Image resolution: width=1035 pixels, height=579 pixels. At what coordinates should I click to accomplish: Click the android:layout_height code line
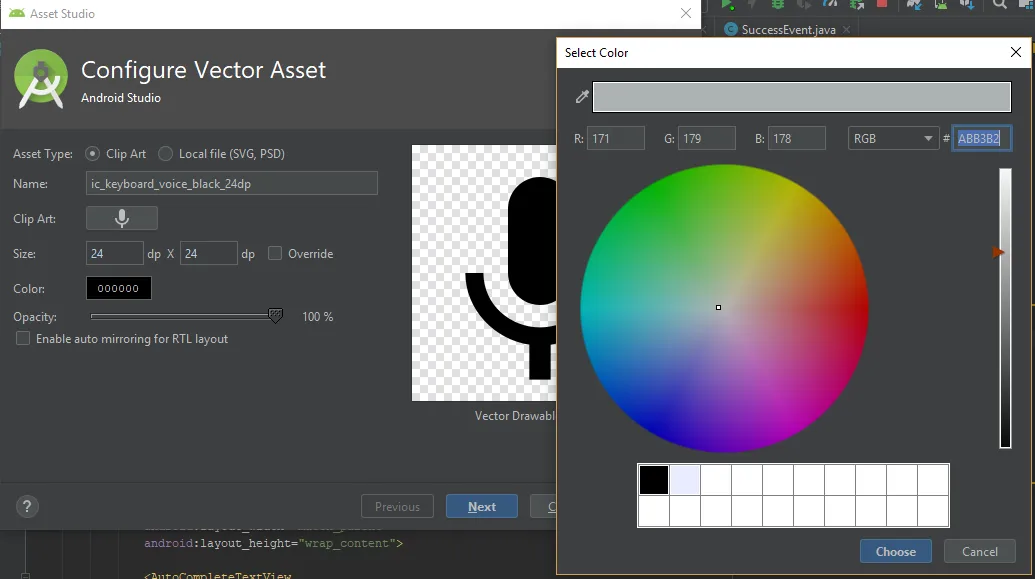pos(273,543)
